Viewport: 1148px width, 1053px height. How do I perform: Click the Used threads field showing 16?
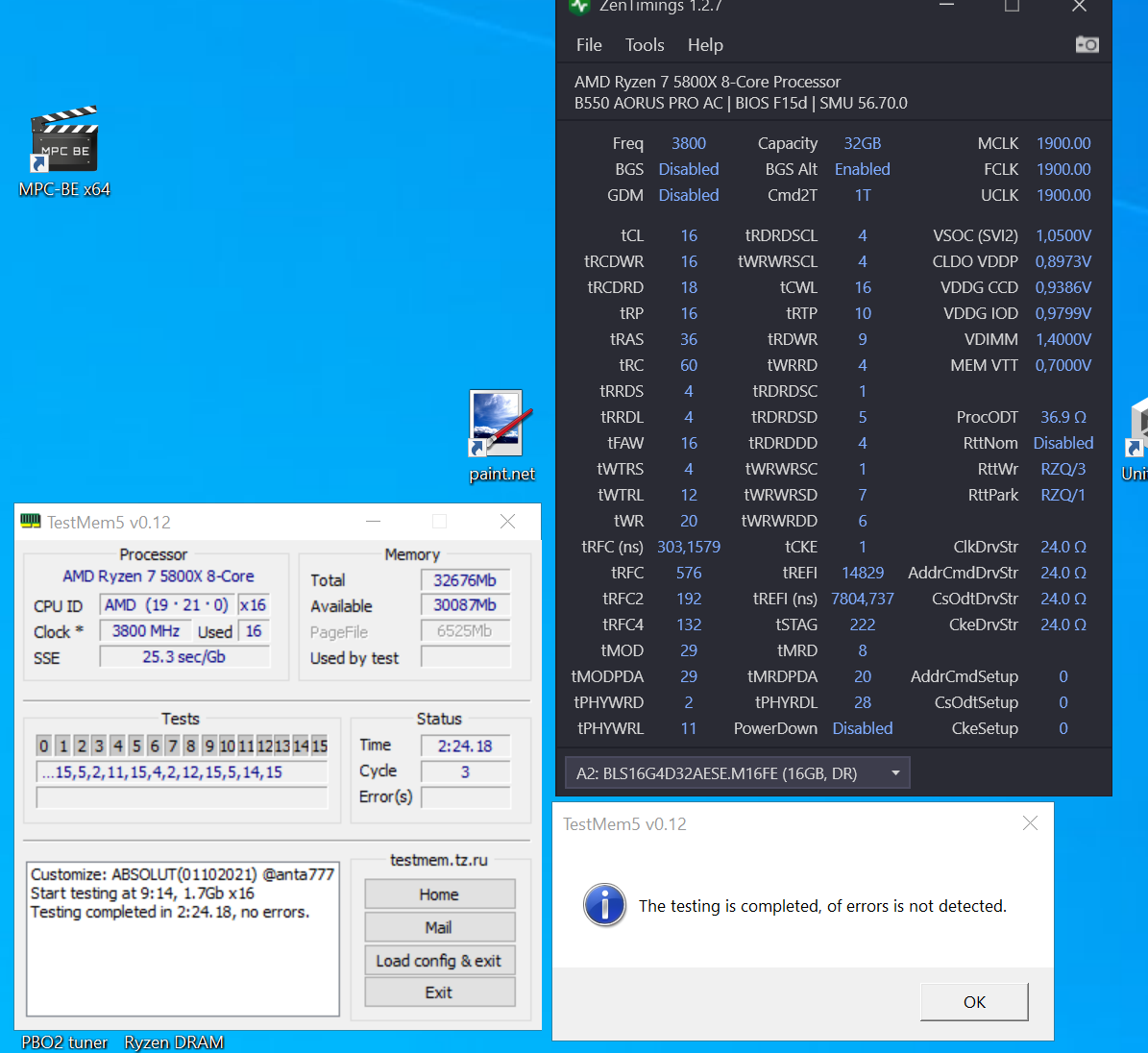254,631
